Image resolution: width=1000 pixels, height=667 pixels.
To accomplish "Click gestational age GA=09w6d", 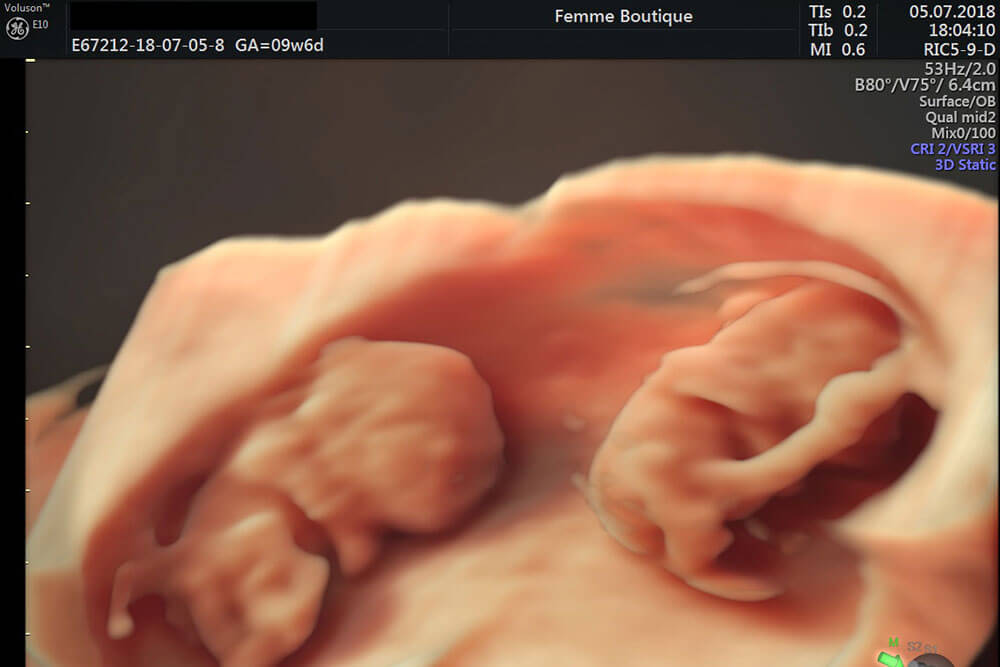I will tap(279, 45).
